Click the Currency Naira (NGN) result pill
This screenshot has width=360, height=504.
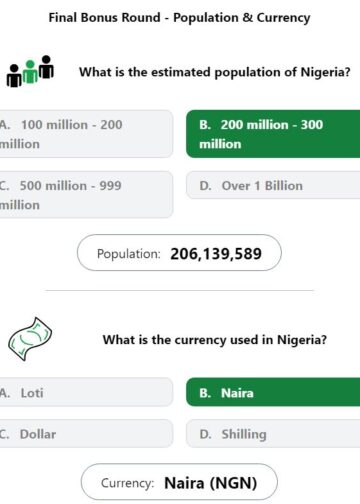[x=179, y=482]
